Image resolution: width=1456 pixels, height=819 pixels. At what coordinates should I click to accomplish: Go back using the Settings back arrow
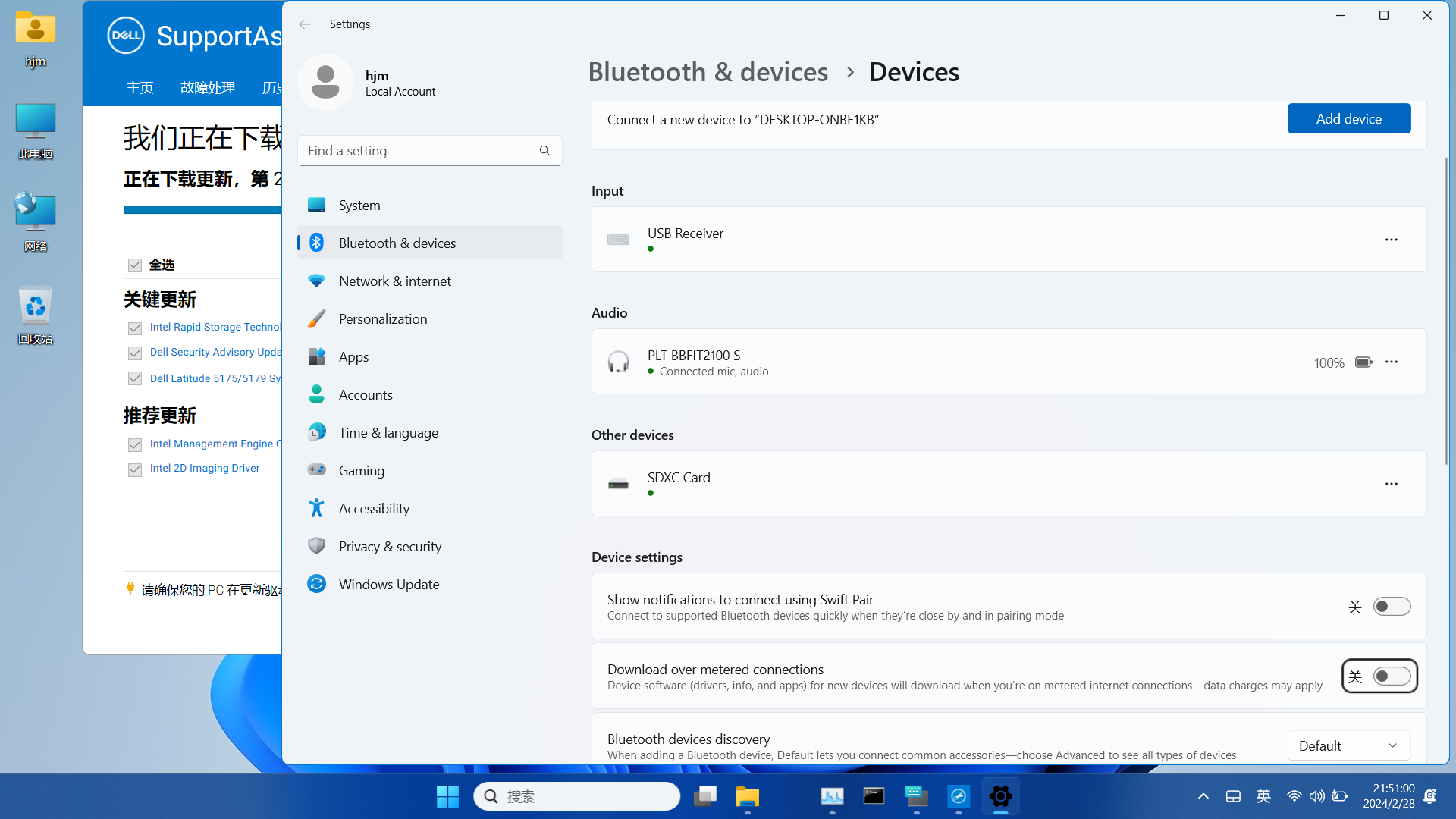click(x=305, y=24)
